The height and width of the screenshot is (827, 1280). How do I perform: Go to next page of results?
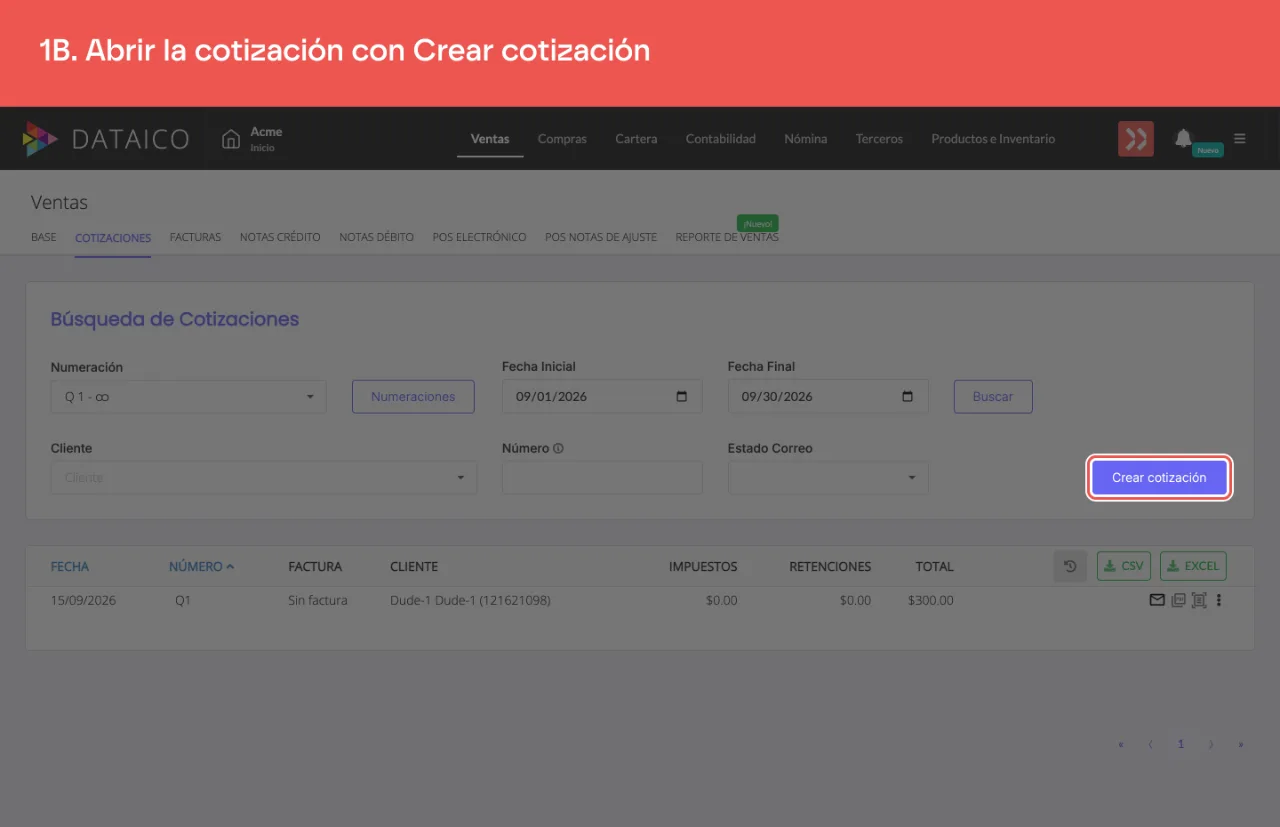[1211, 744]
